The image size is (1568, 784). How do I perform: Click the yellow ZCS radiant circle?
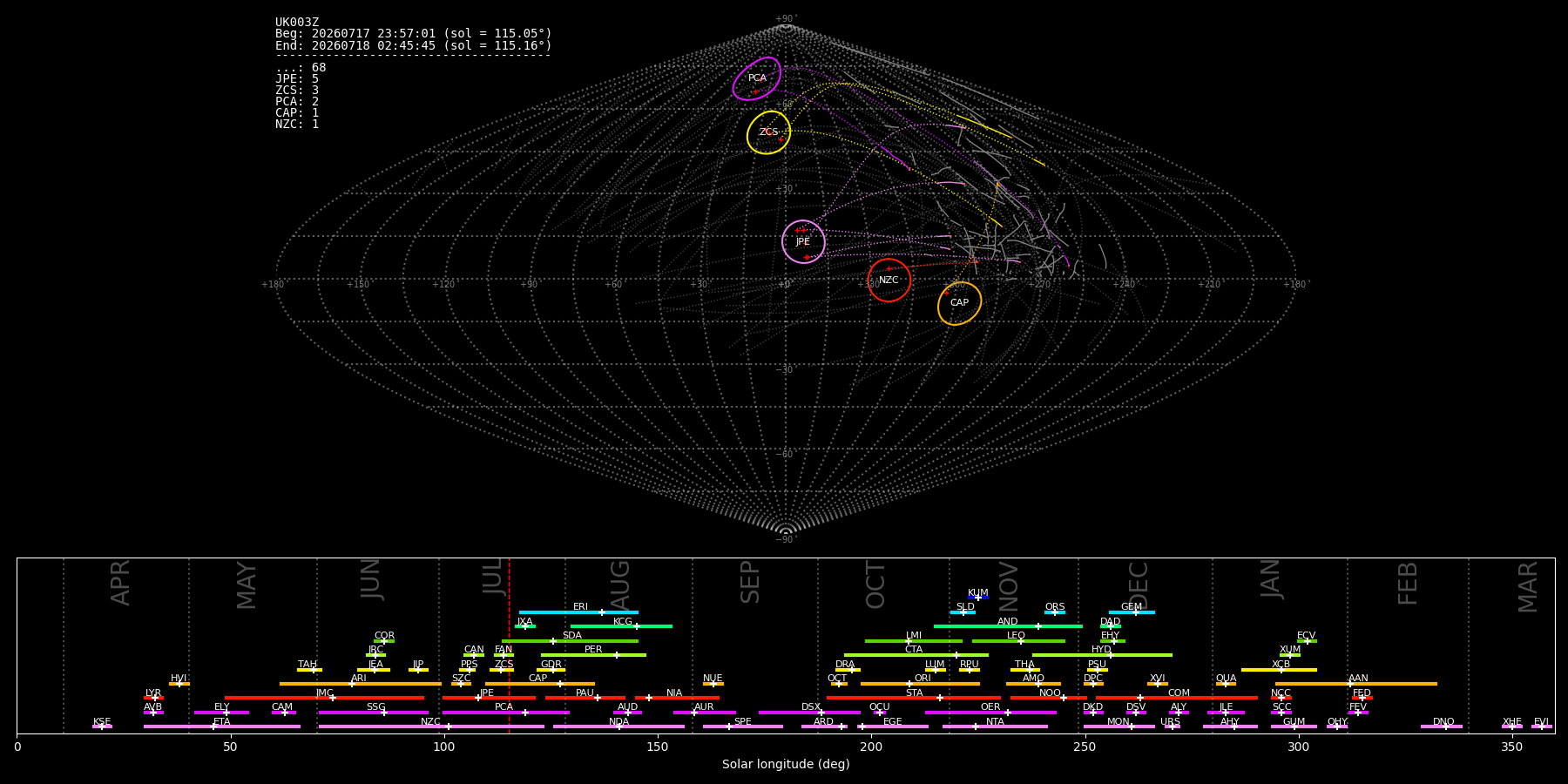coord(768,132)
